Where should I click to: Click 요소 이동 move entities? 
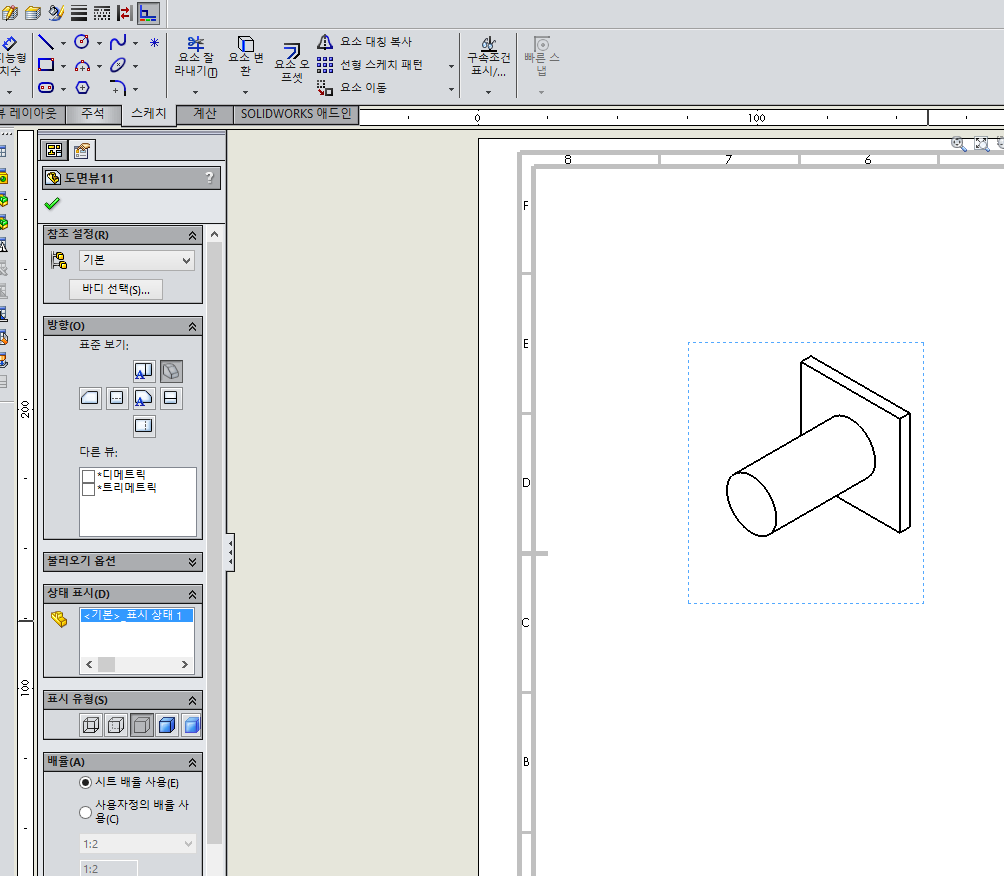353,87
